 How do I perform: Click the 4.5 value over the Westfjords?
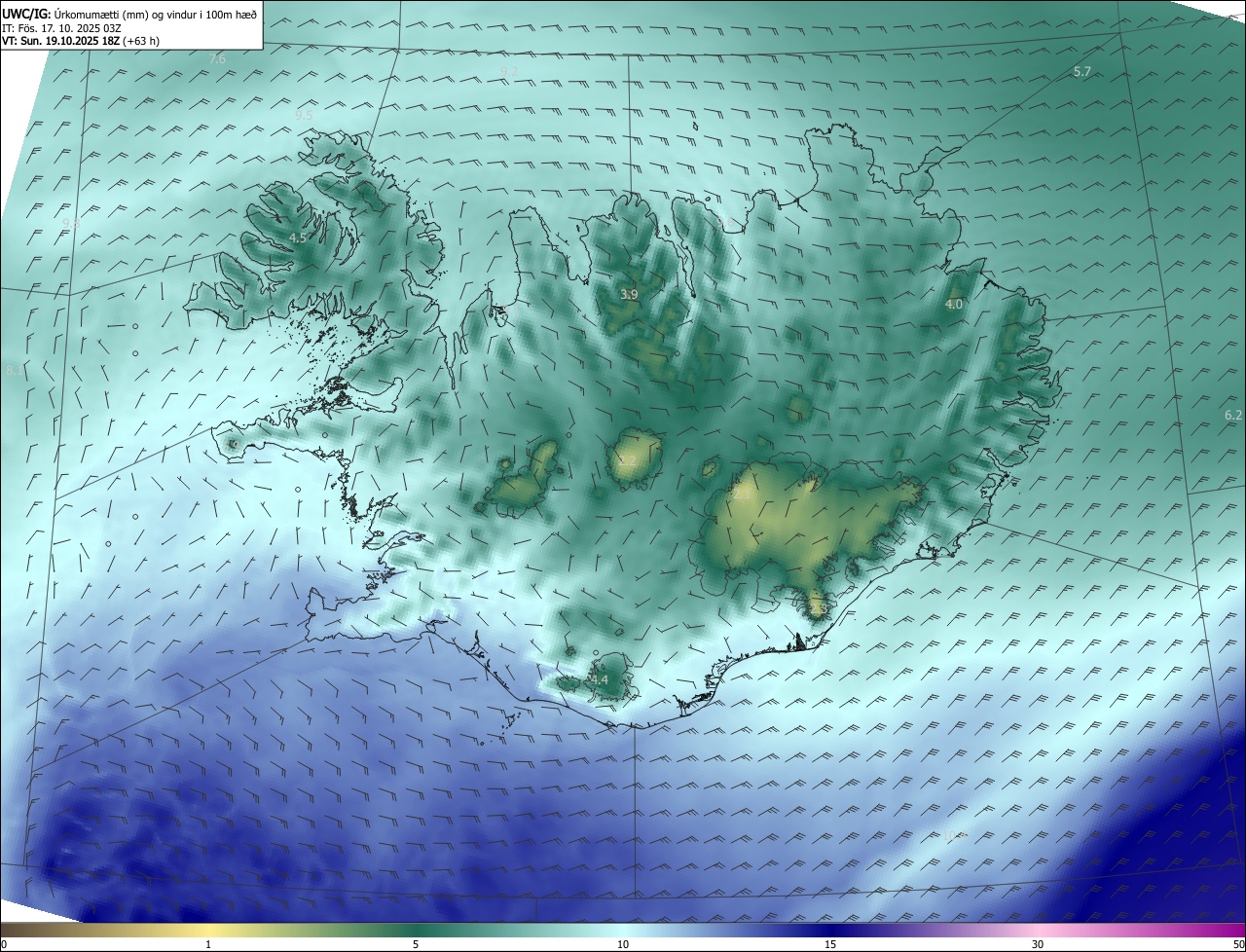(x=298, y=238)
